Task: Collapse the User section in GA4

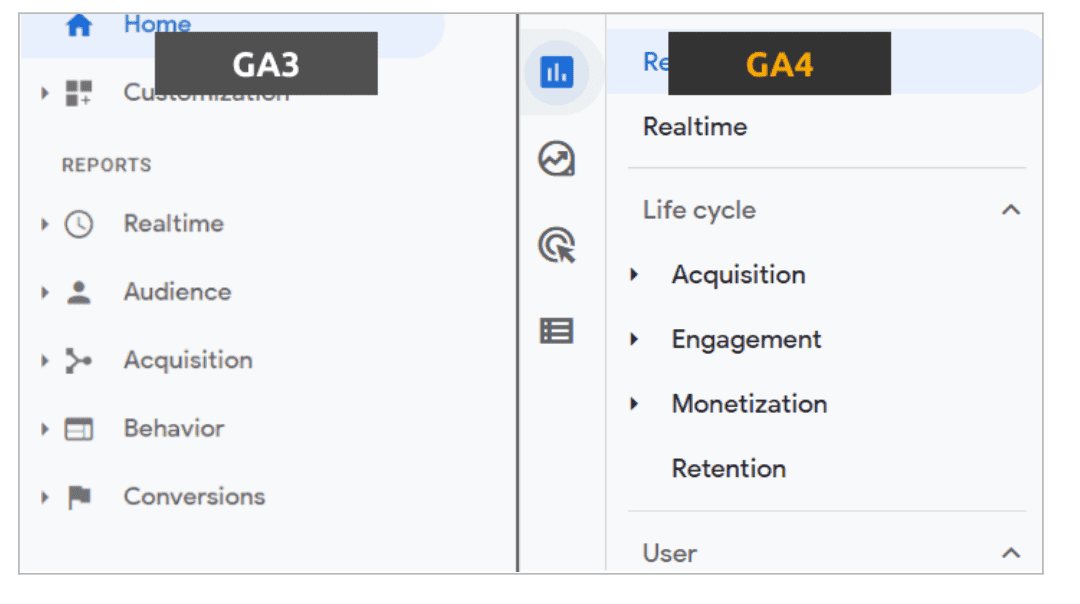Action: (x=1011, y=553)
